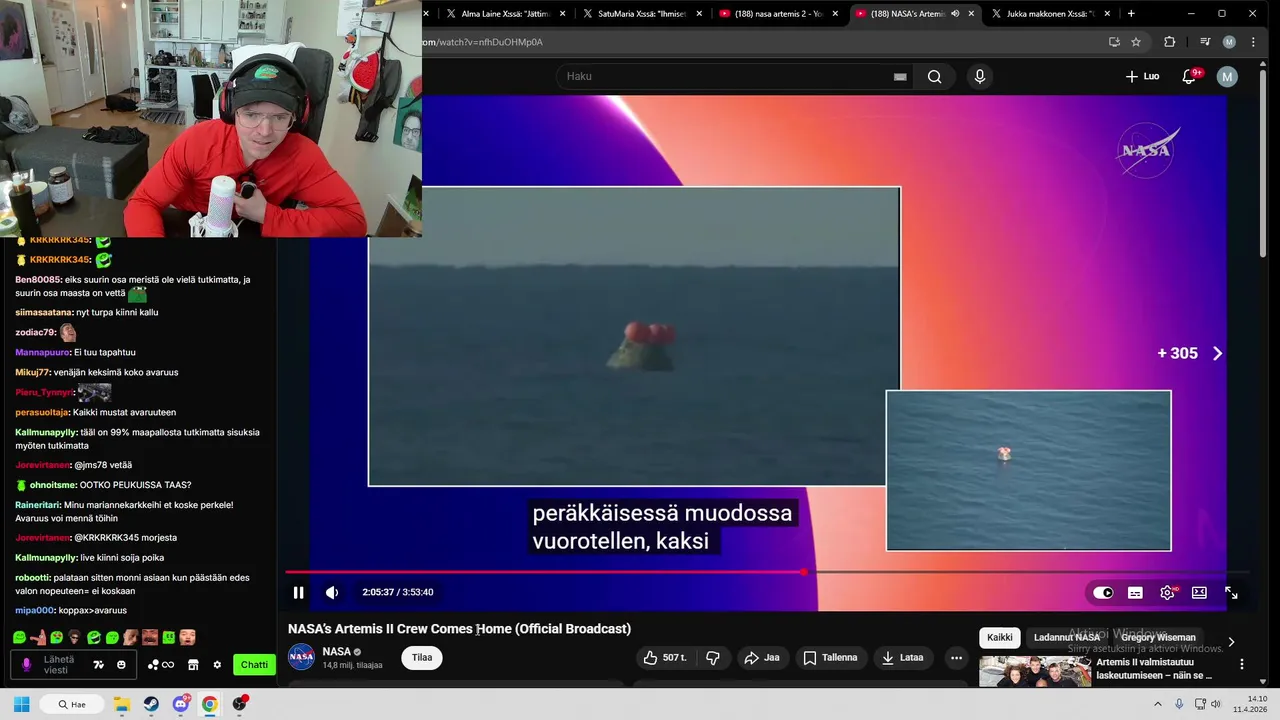Pause the NASA video playback
1280x720 pixels.
(298, 592)
